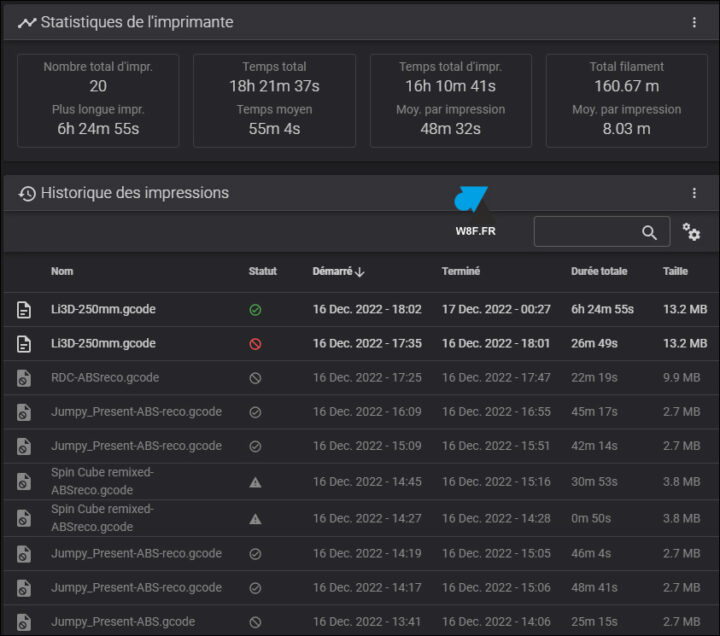Click warning triangle status for 14:45 print
The image size is (720, 636).
click(x=255, y=482)
